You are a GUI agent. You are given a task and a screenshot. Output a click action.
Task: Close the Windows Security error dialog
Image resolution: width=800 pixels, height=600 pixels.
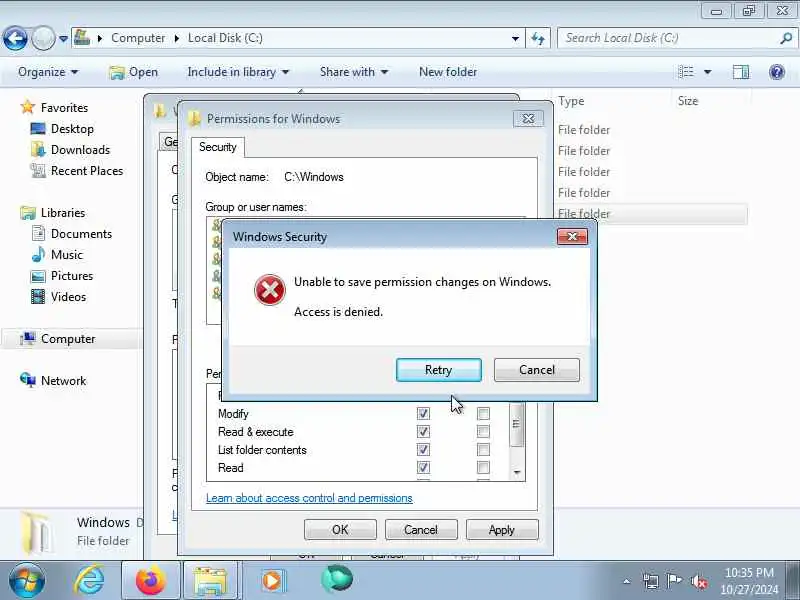point(572,236)
